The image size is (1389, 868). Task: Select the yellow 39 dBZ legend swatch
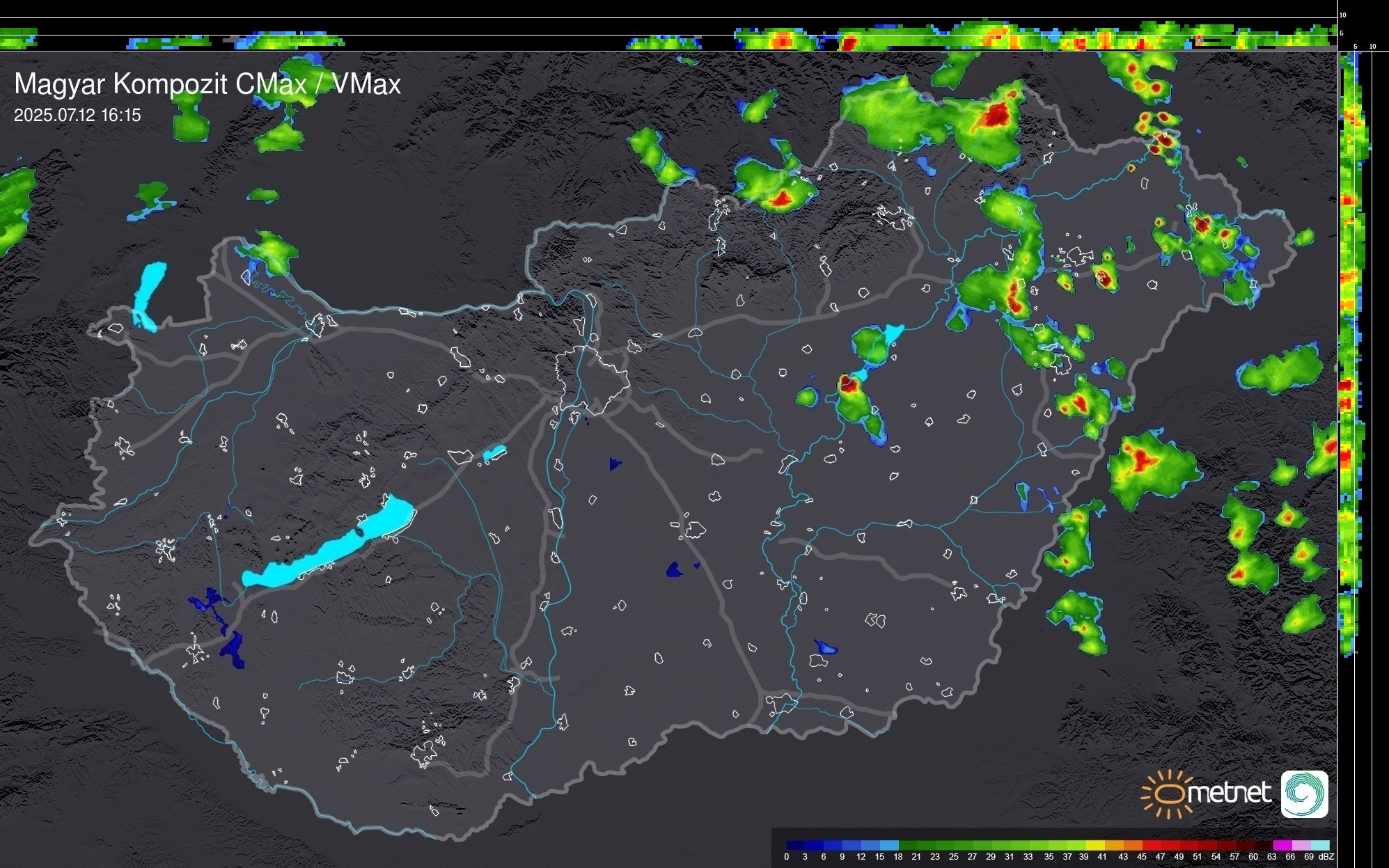pyautogui.click(x=1095, y=846)
